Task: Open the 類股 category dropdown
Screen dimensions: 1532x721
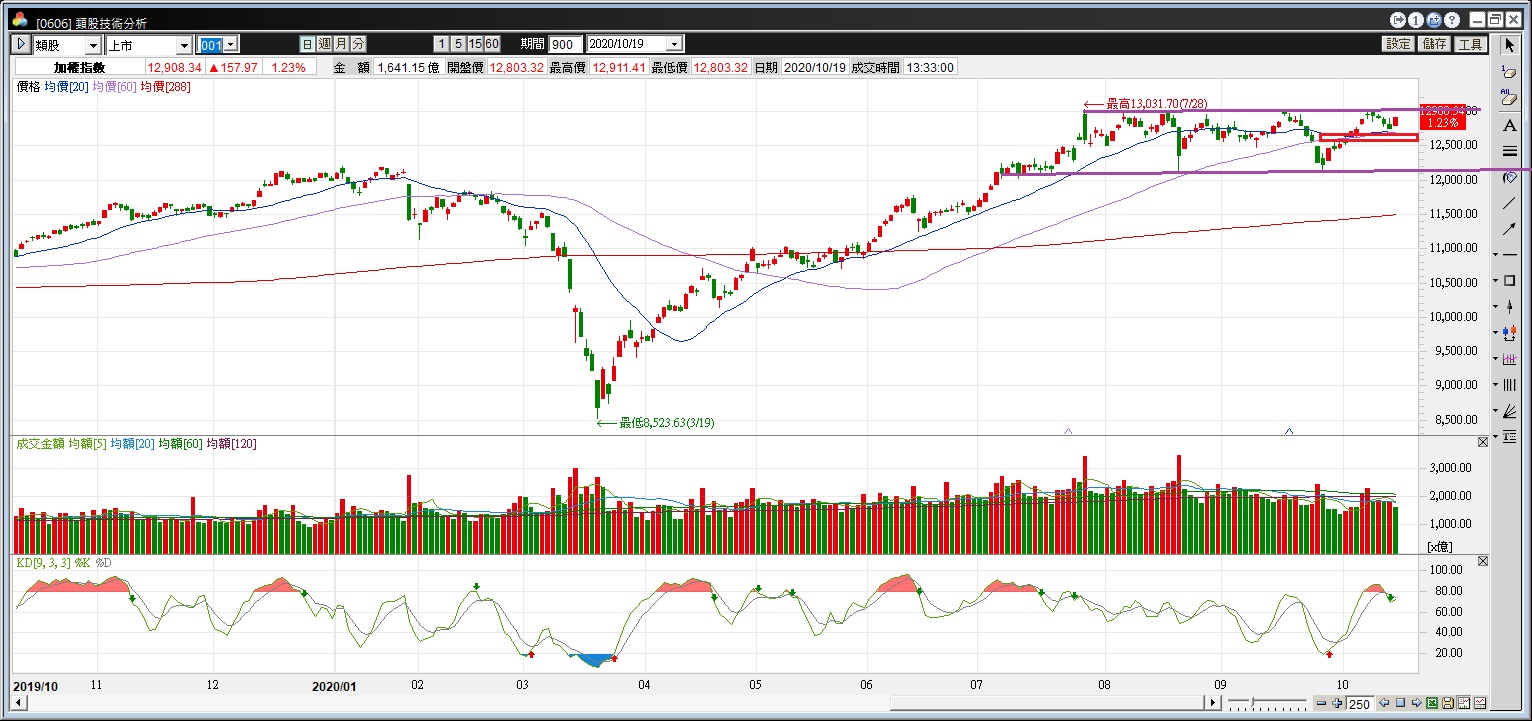Action: pyautogui.click(x=93, y=45)
